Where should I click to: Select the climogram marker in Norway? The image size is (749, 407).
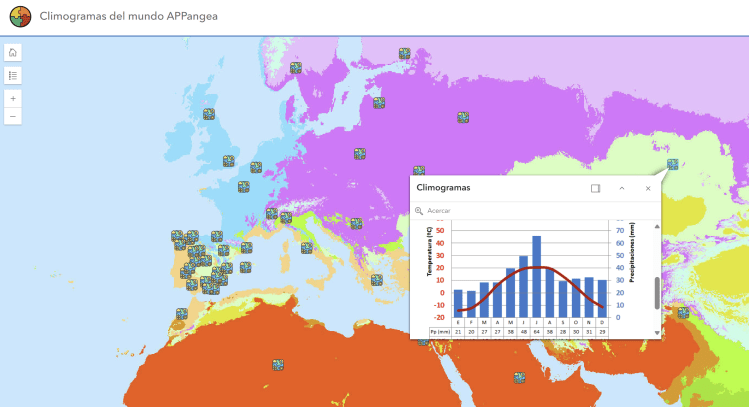pyautogui.click(x=296, y=68)
